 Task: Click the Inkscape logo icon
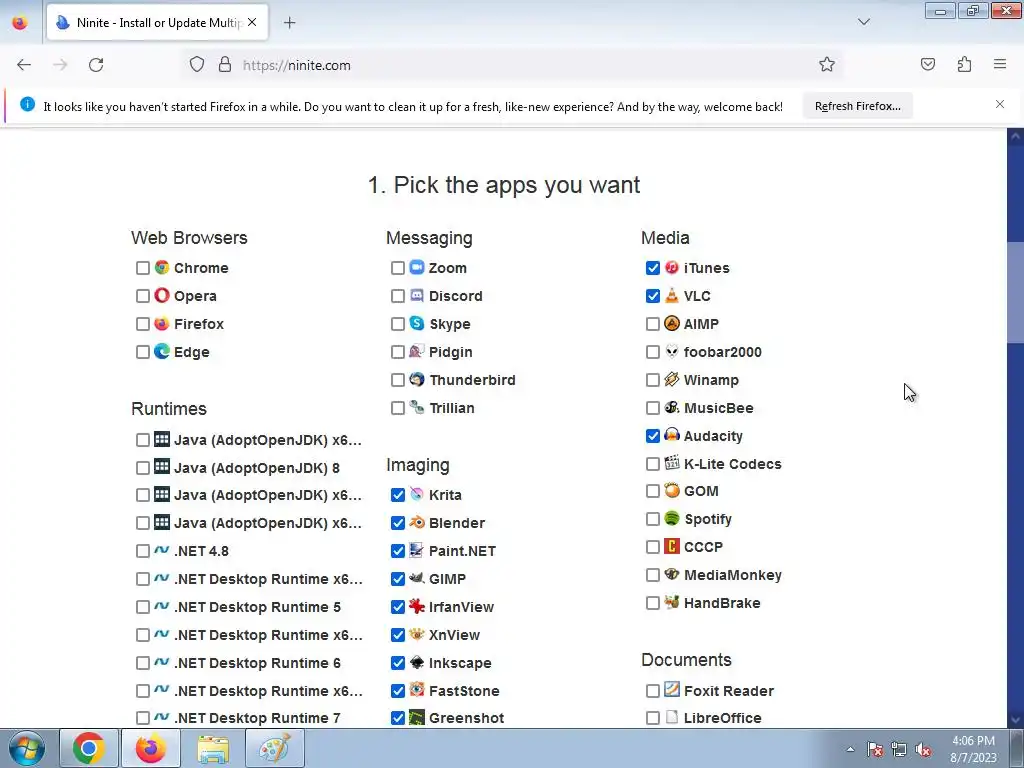click(x=417, y=662)
